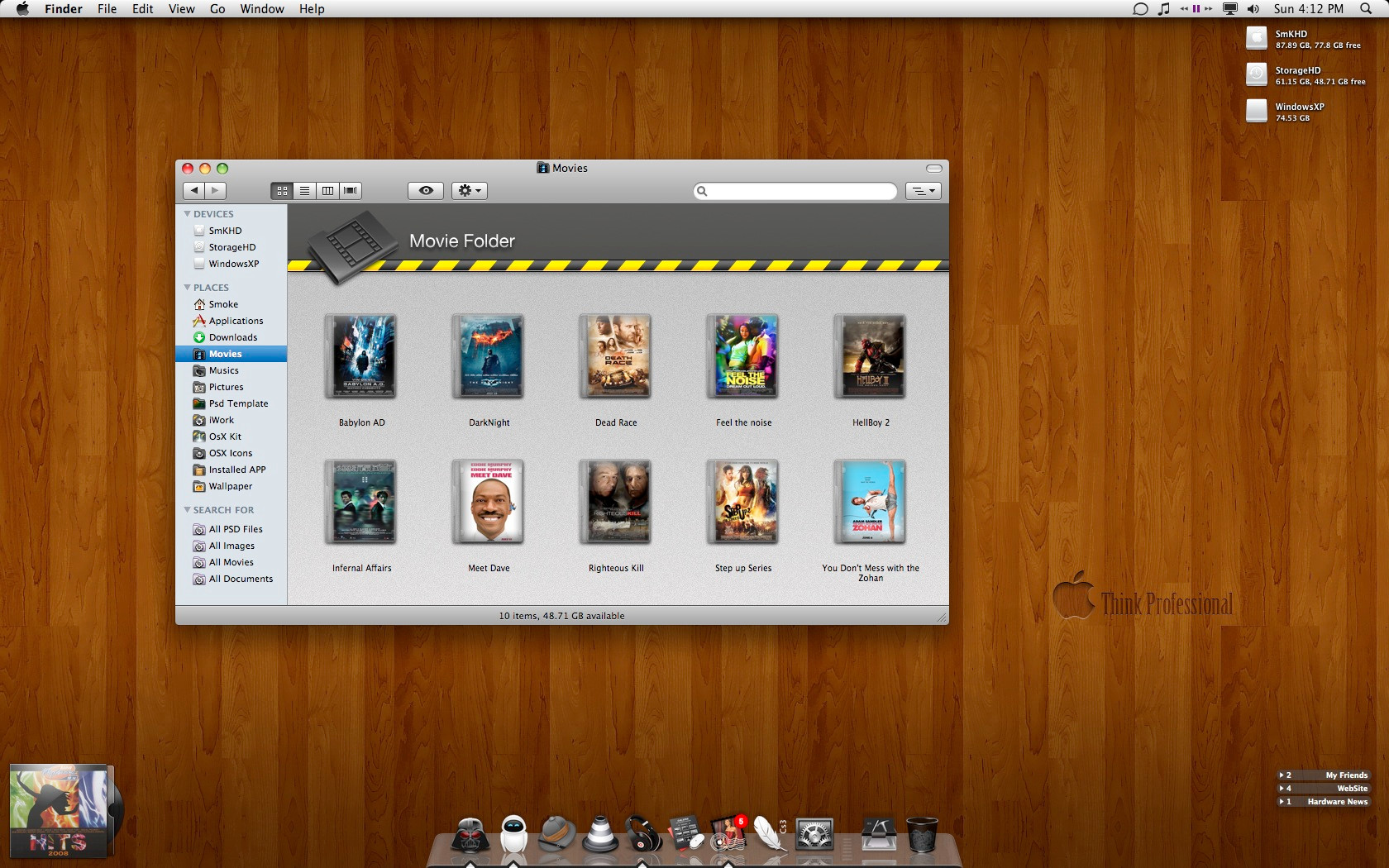Collapse the PLACES sidebar section
Image resolution: width=1389 pixels, height=868 pixels.
click(x=187, y=288)
